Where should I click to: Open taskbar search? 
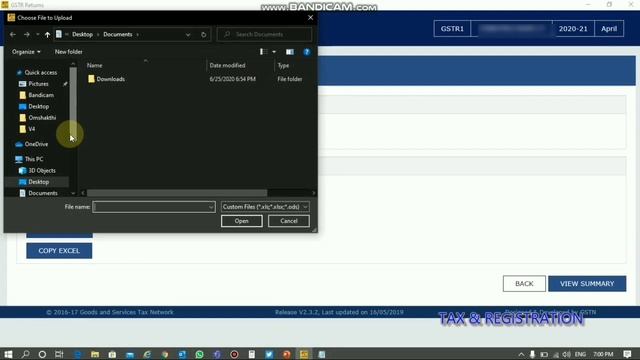(25, 354)
